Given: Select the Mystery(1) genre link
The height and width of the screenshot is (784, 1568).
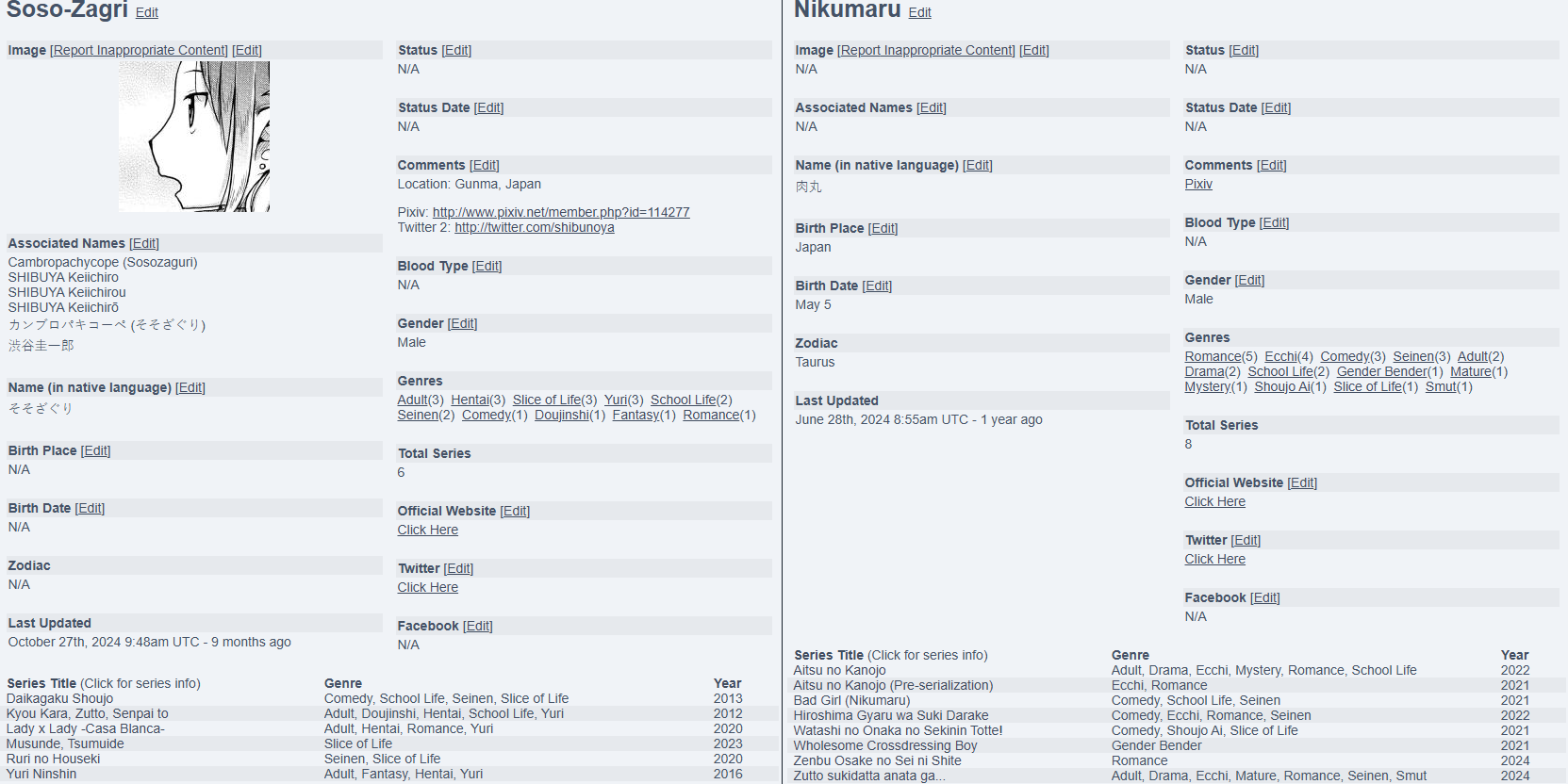Looking at the screenshot, I should point(1216,386).
